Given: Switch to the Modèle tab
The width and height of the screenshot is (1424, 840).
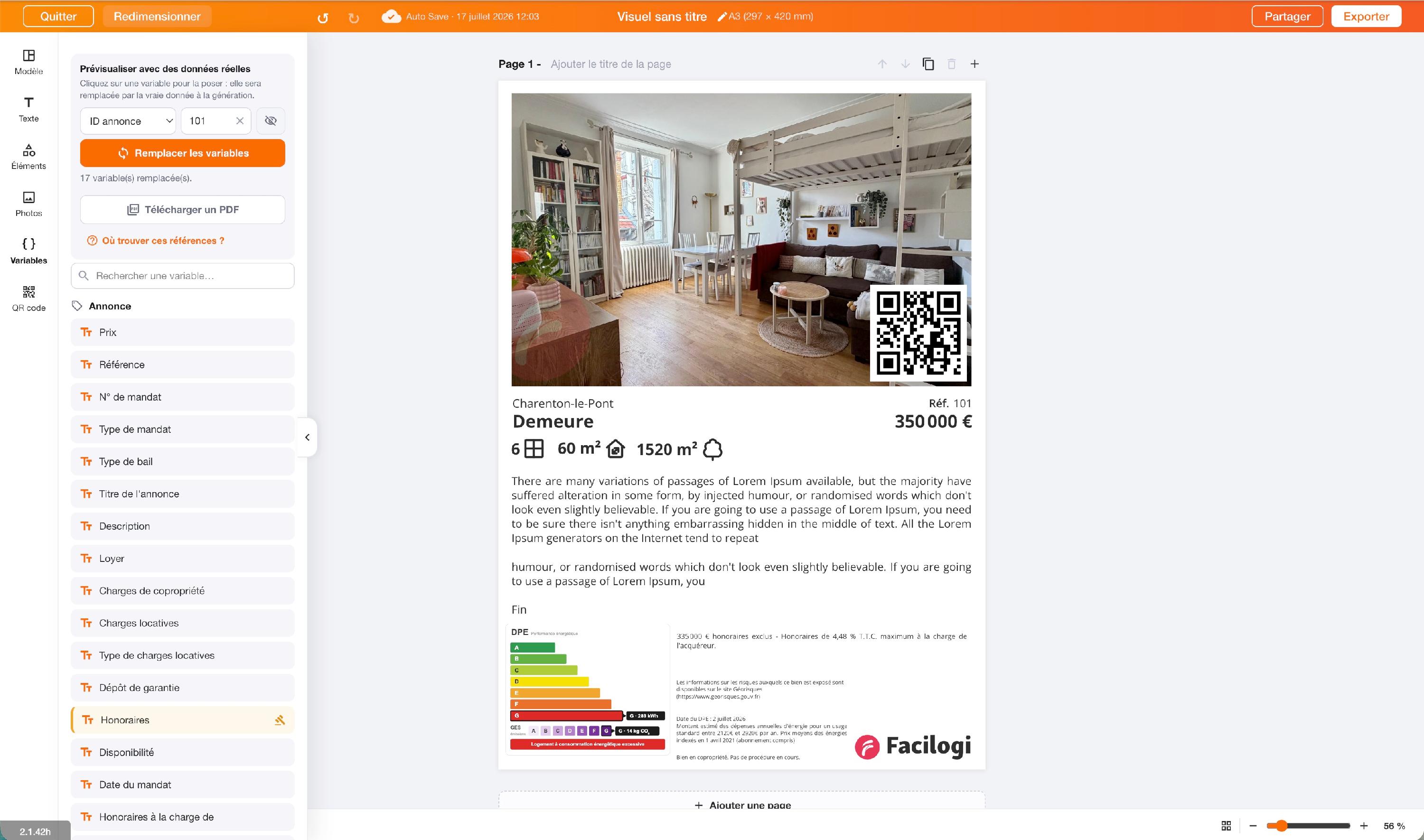Looking at the screenshot, I should [x=29, y=62].
